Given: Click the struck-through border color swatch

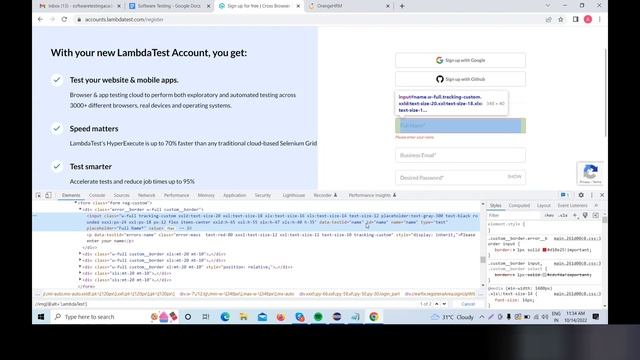Looking at the screenshot, I should tap(544, 275).
